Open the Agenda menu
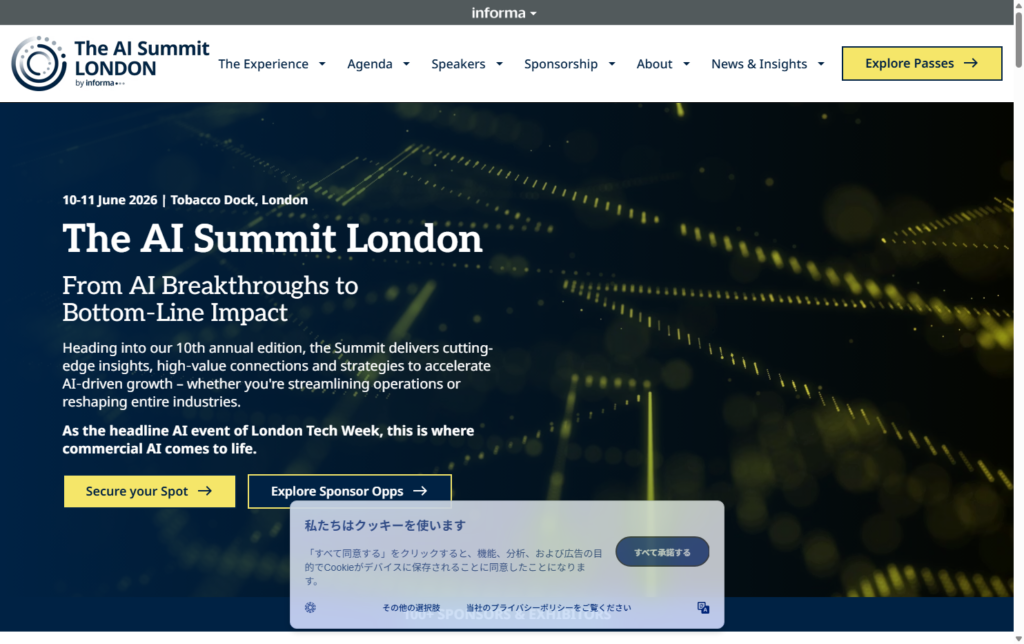This screenshot has height=644, width=1024. coord(370,64)
